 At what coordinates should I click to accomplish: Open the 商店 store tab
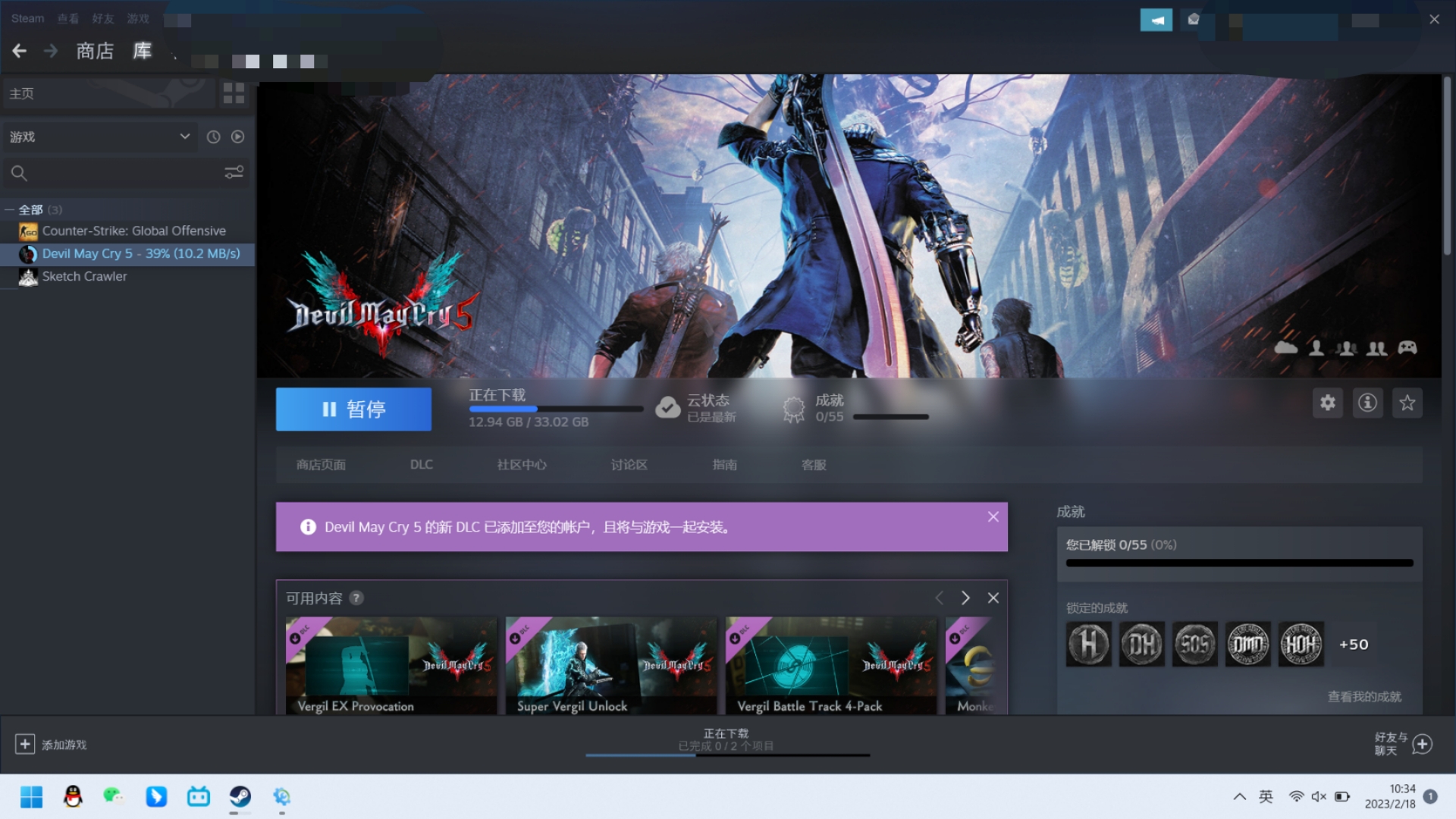pos(95,51)
